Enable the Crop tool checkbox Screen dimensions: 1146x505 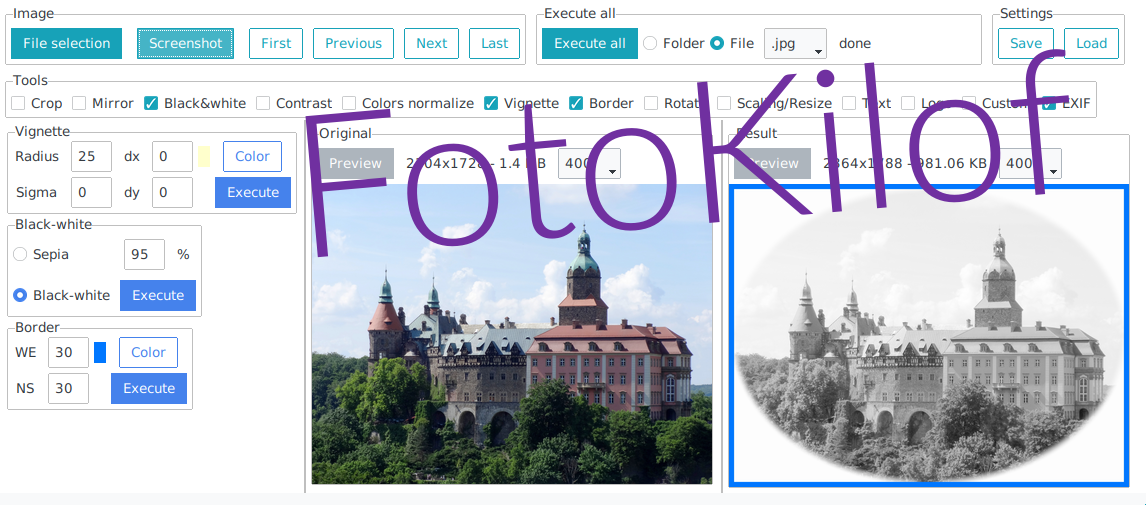point(18,103)
